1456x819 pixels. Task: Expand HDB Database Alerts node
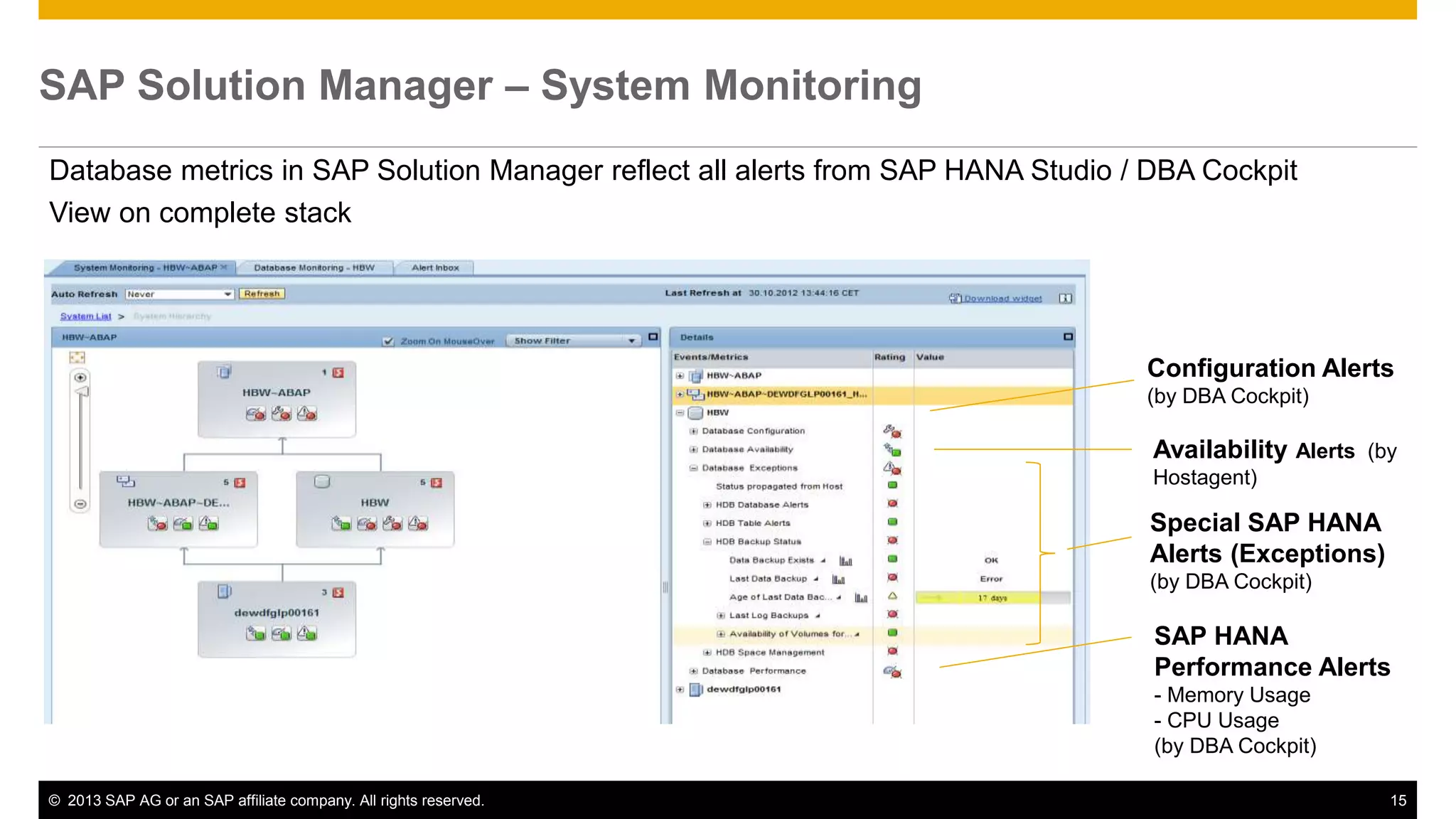point(707,505)
